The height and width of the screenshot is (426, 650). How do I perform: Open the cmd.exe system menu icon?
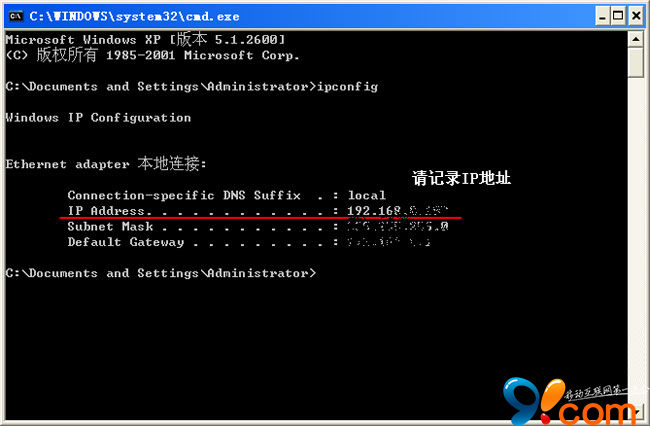pyautogui.click(x=16, y=16)
